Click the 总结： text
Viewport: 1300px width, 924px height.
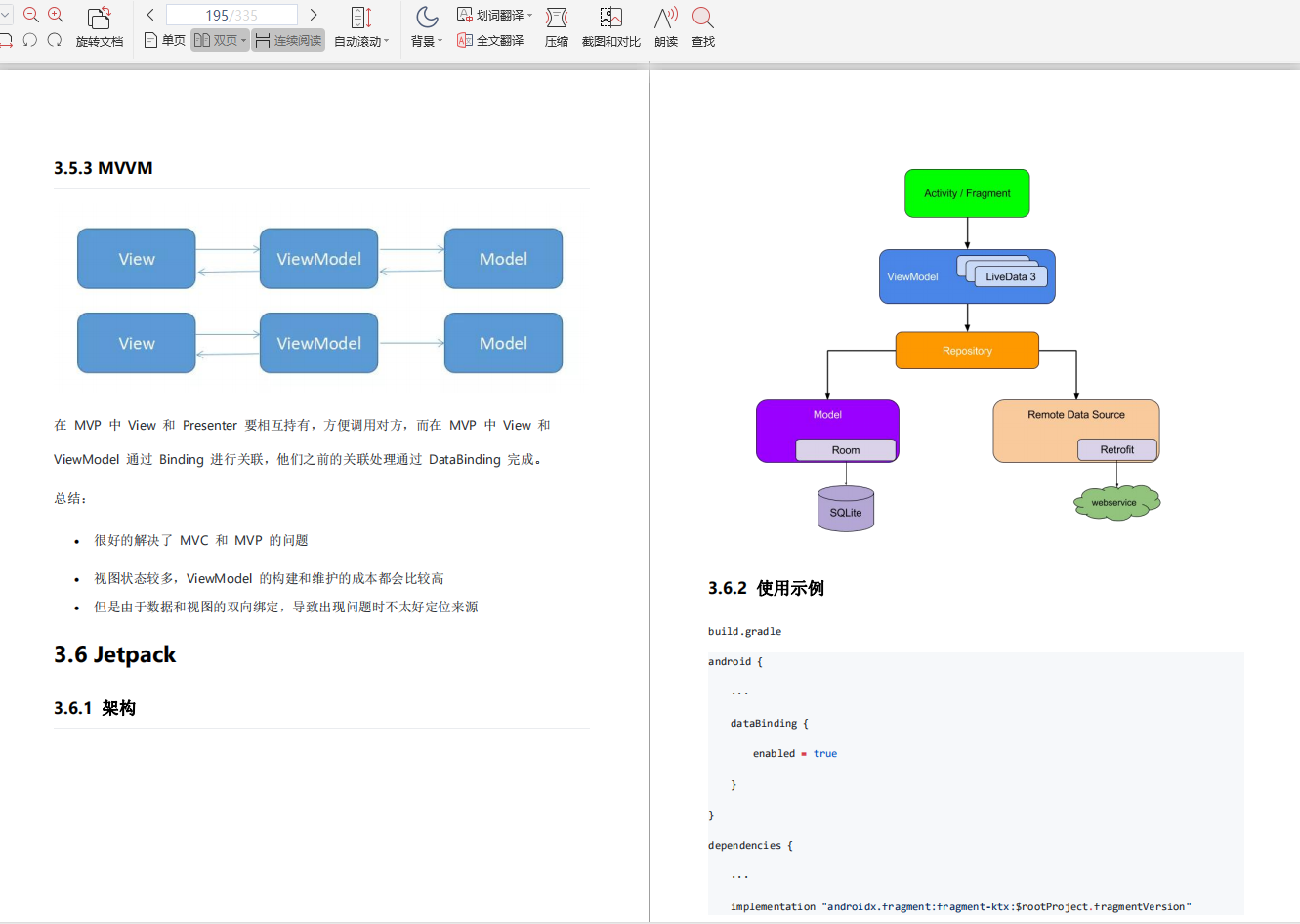pyautogui.click(x=71, y=498)
